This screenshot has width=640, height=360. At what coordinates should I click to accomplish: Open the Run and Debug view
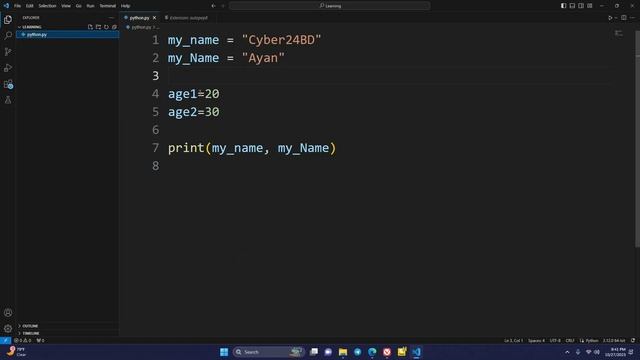(x=8, y=68)
